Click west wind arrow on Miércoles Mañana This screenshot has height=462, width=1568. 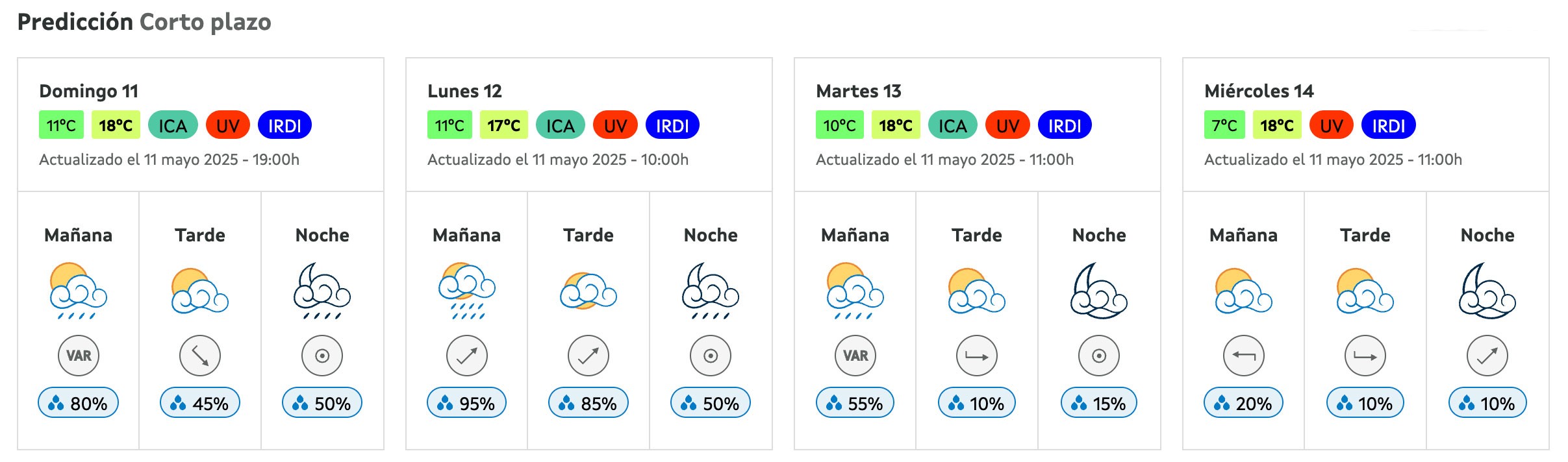(1244, 356)
